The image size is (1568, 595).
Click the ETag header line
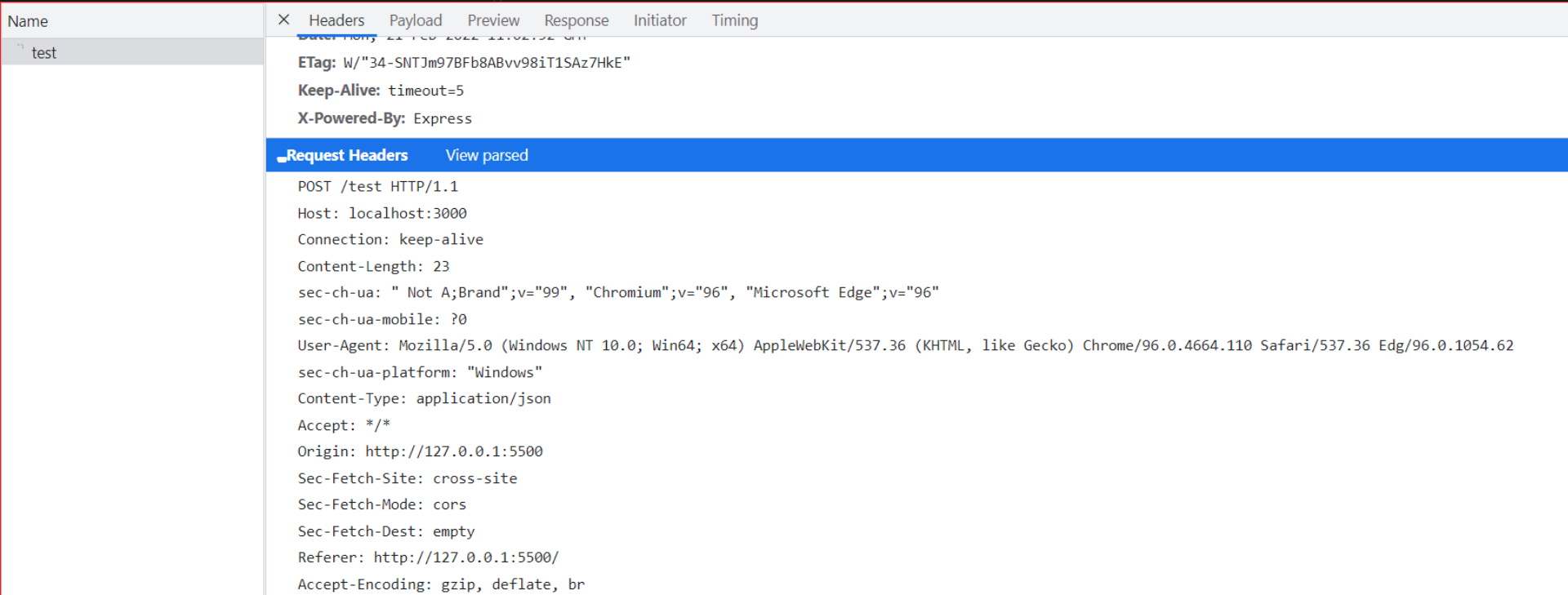coord(464,63)
